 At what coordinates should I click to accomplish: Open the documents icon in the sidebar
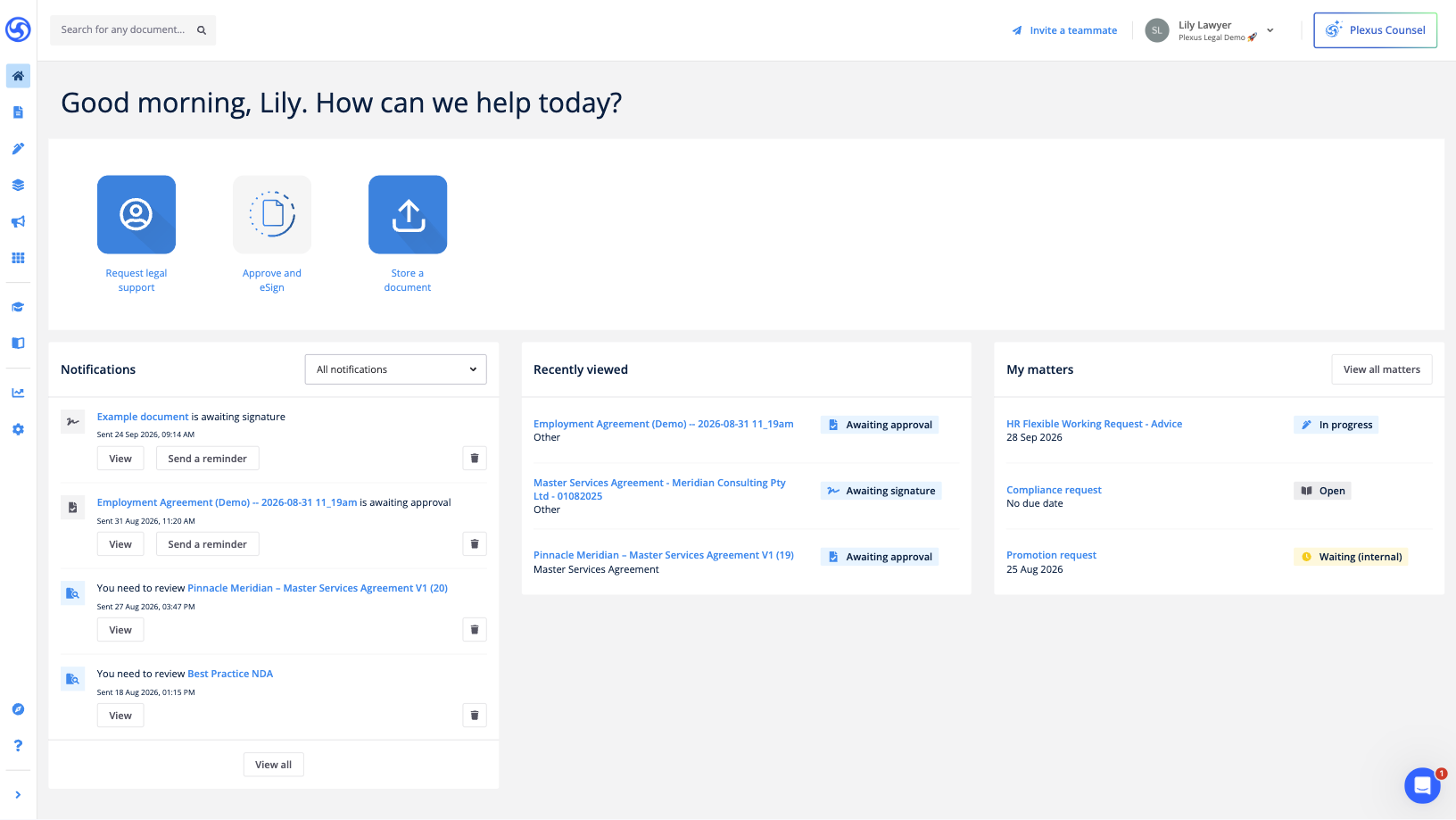(18, 112)
